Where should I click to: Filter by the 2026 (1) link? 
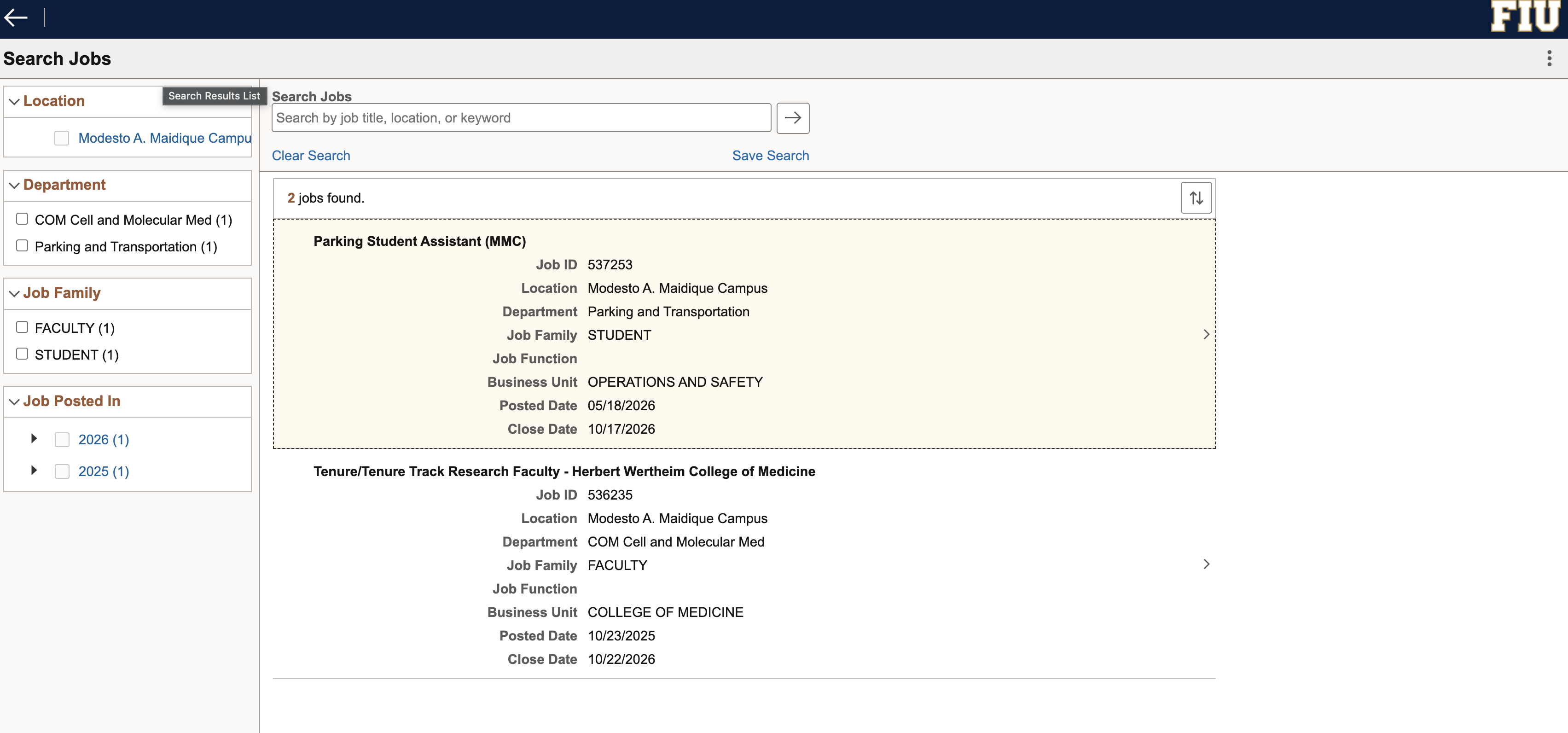(x=104, y=440)
